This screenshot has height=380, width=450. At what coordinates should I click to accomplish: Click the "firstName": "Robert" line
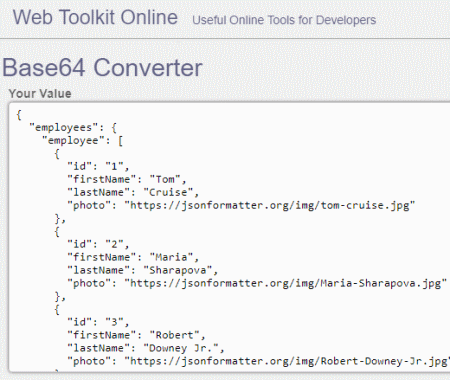click(136, 335)
